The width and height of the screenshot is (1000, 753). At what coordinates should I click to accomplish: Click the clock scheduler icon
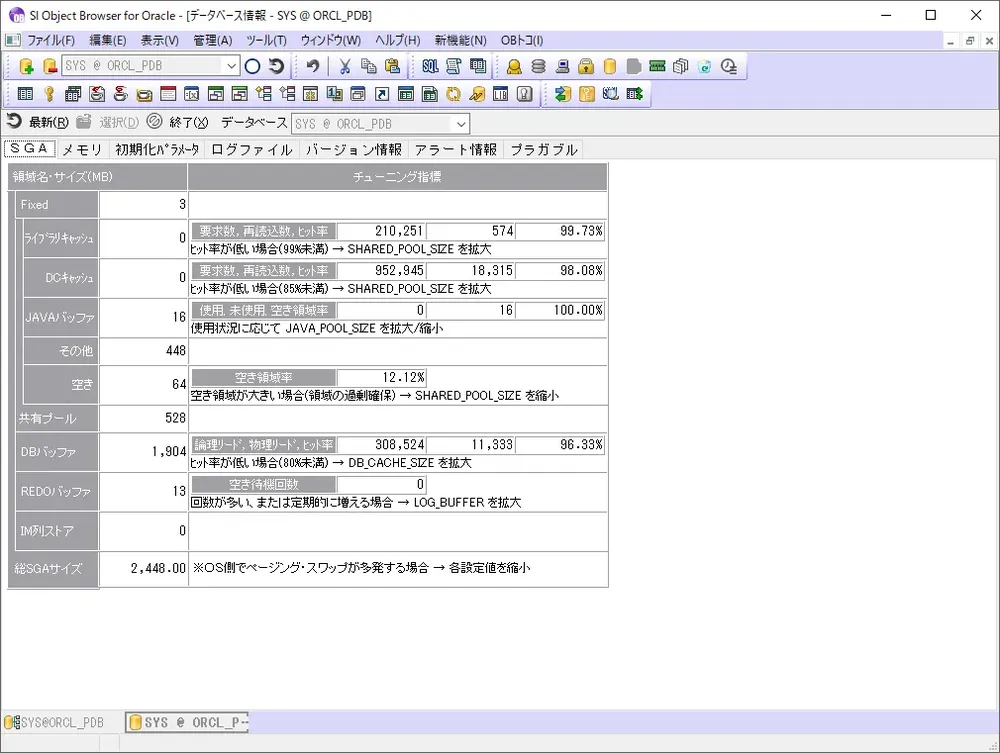point(728,66)
